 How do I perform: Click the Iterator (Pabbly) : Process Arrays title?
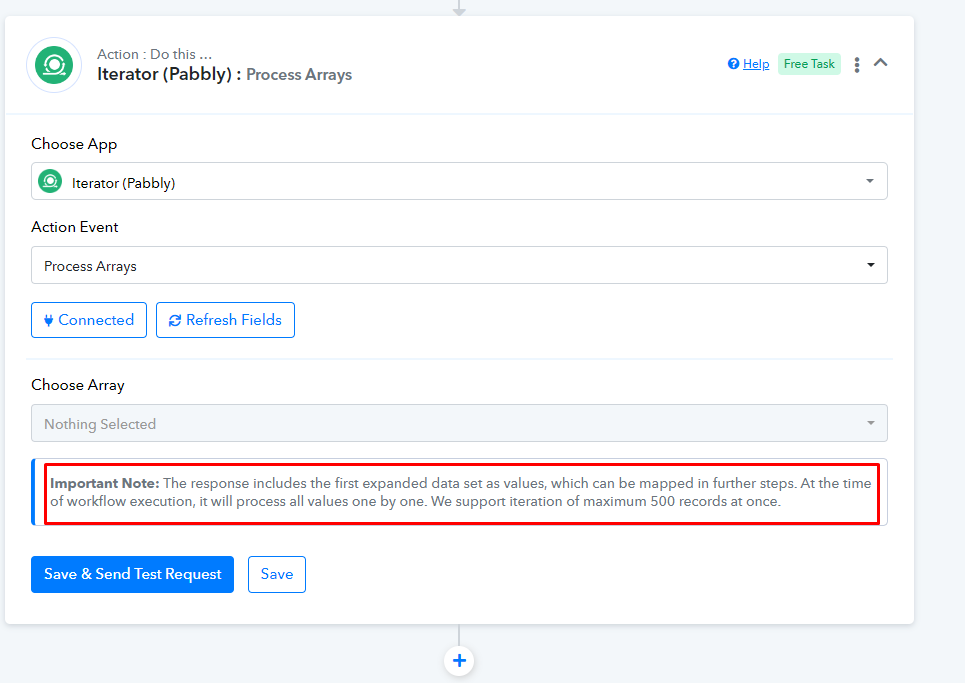point(224,74)
